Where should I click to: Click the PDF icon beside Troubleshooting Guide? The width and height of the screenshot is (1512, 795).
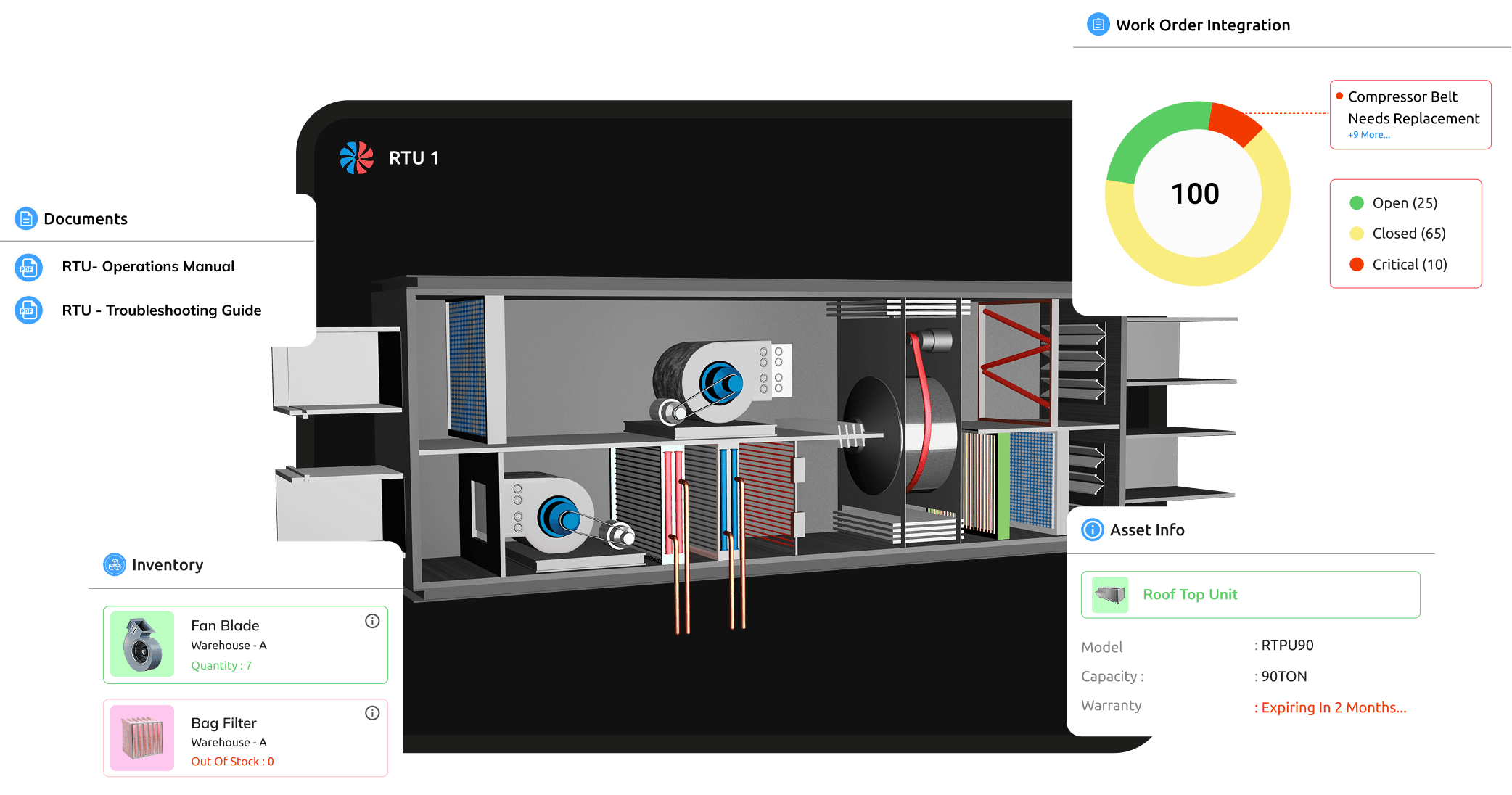(x=28, y=310)
